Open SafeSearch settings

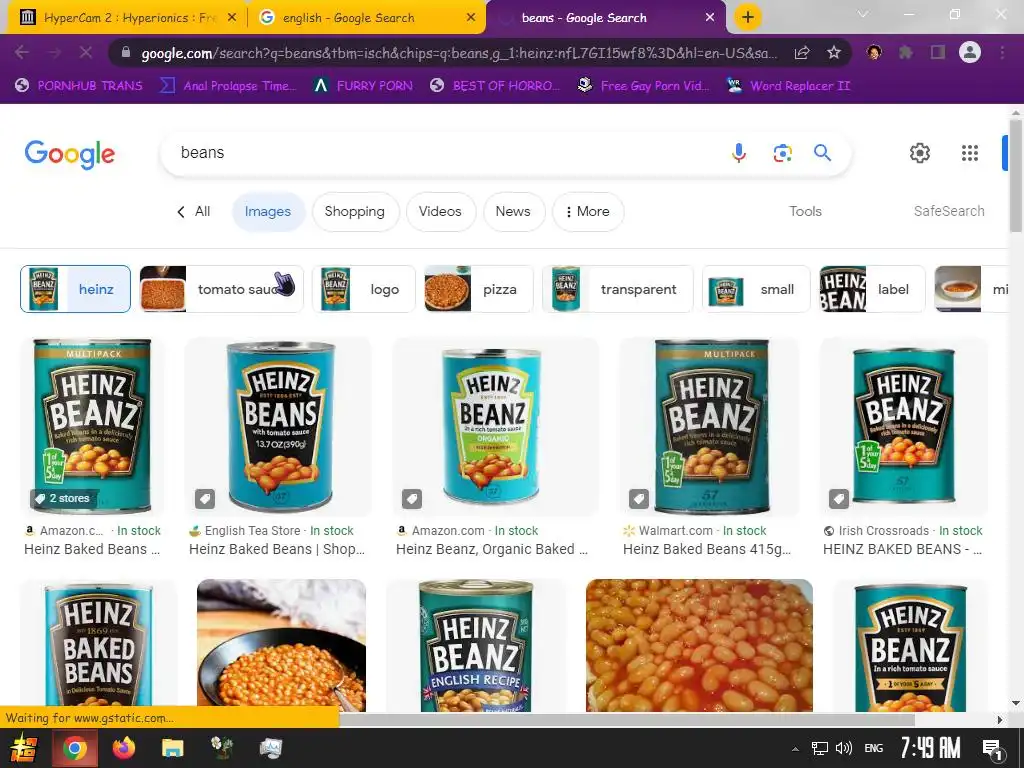tap(949, 212)
